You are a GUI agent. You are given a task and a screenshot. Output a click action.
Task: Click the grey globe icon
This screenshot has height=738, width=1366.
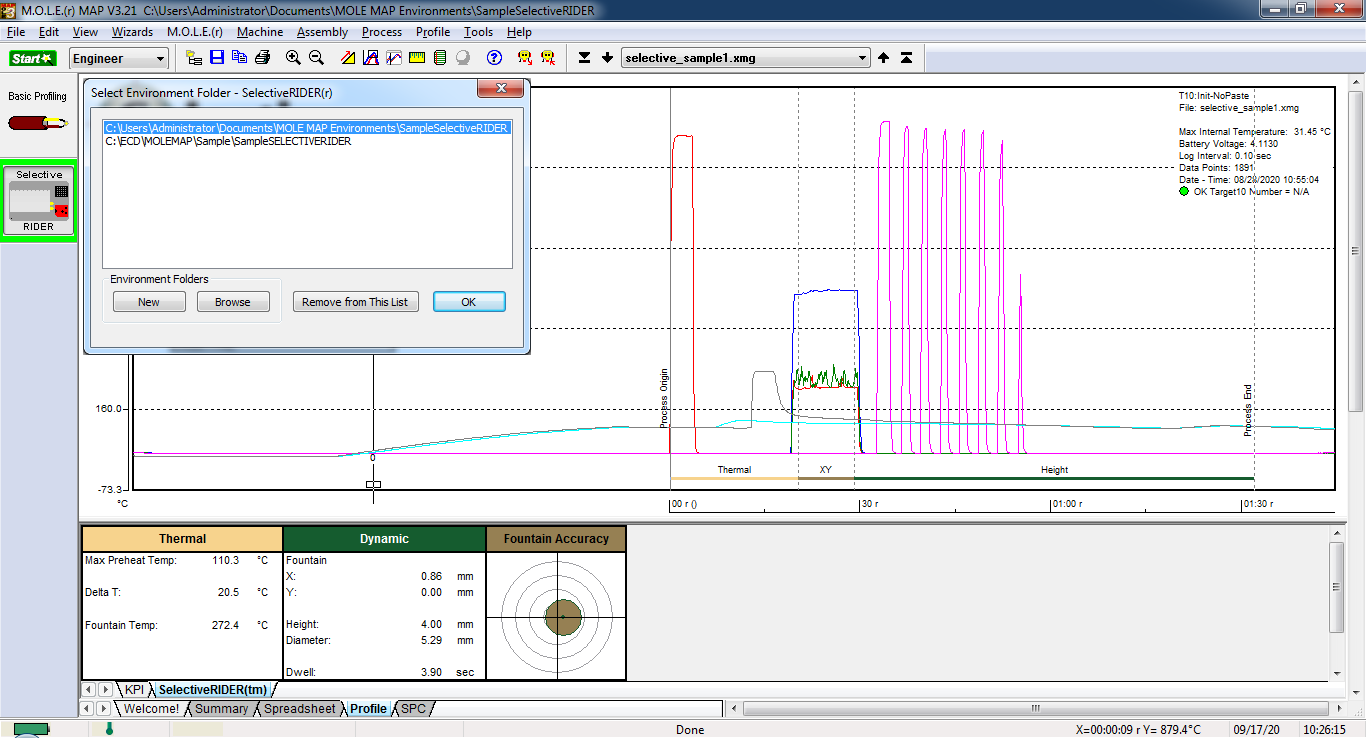[463, 59]
